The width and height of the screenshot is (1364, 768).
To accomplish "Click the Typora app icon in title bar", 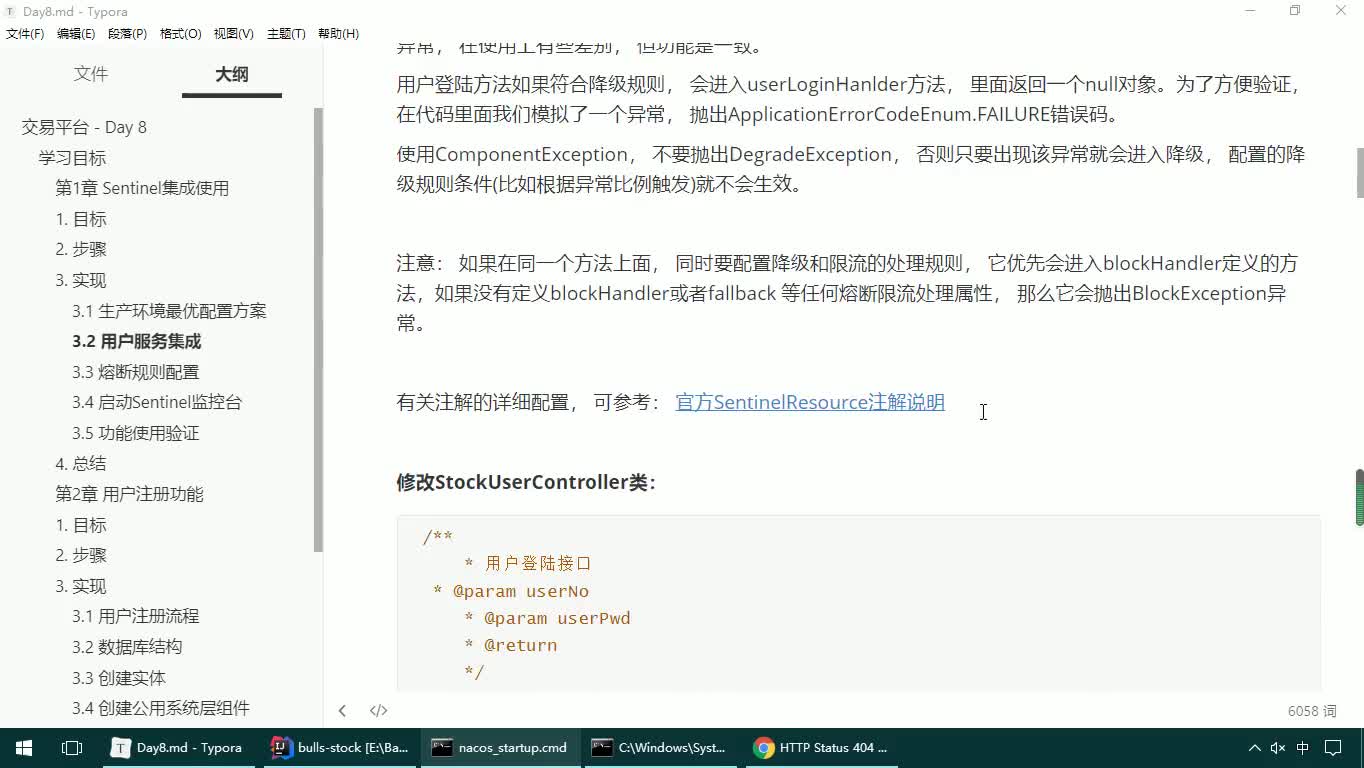I will point(10,11).
